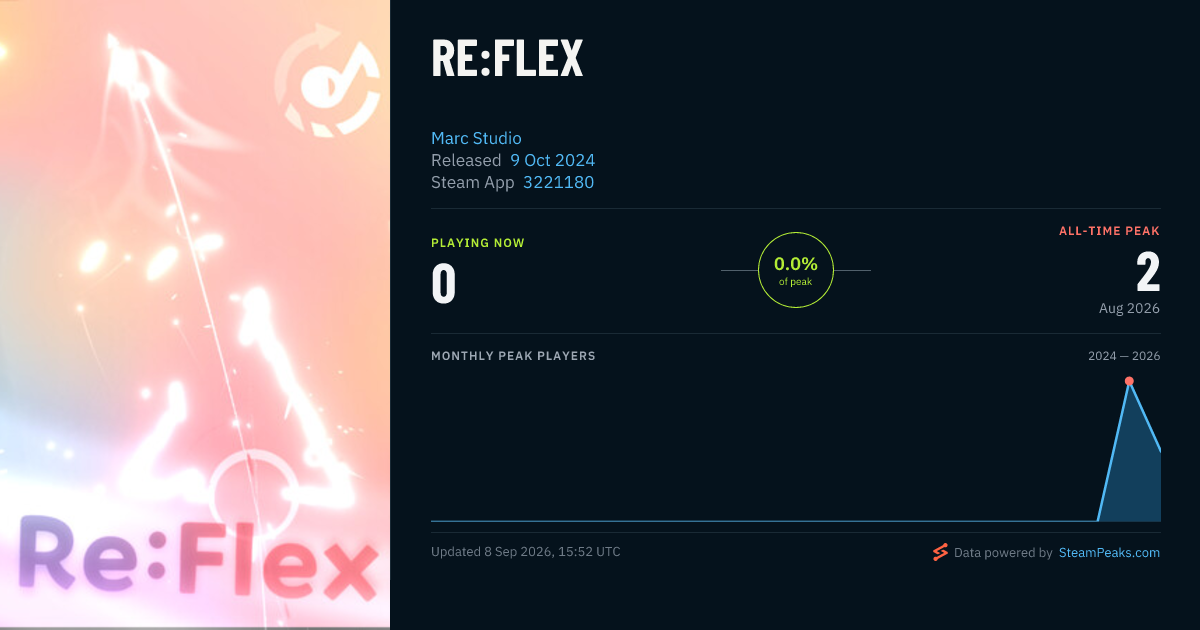Click the All-Time Peak value 2
1200x630 pixels.
1148,272
